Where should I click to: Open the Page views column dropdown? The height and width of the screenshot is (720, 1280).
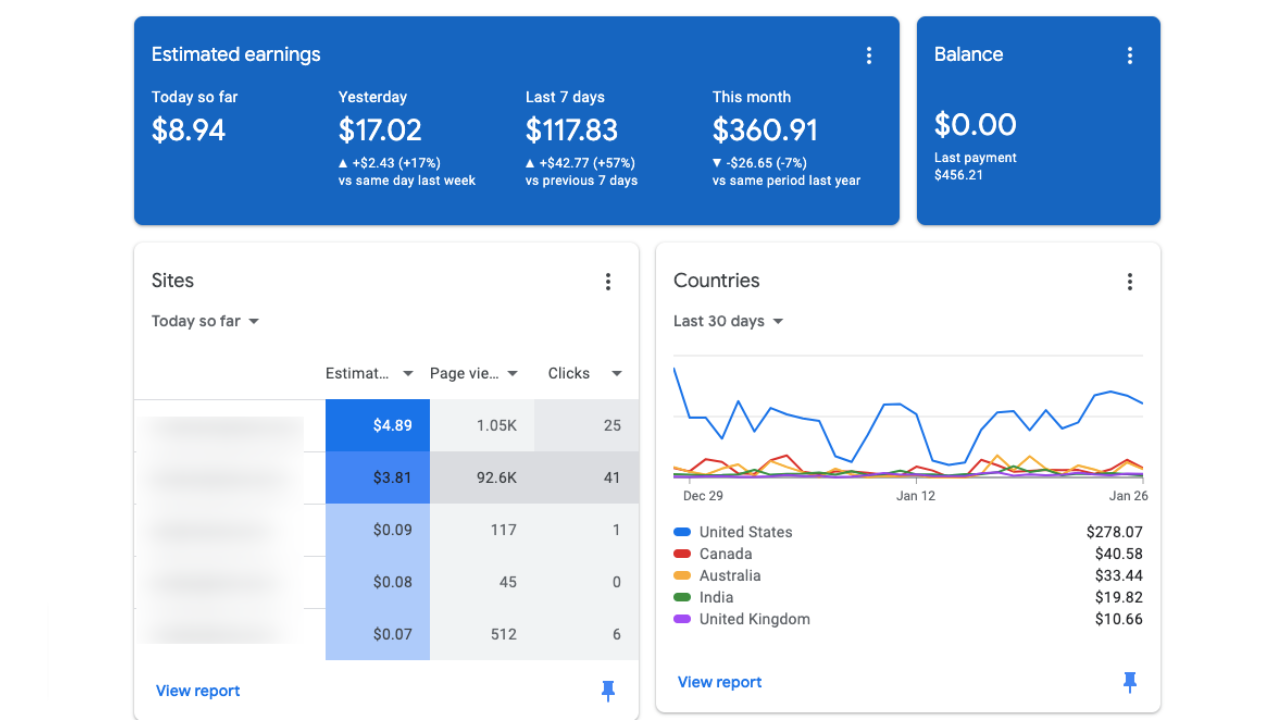click(512, 373)
